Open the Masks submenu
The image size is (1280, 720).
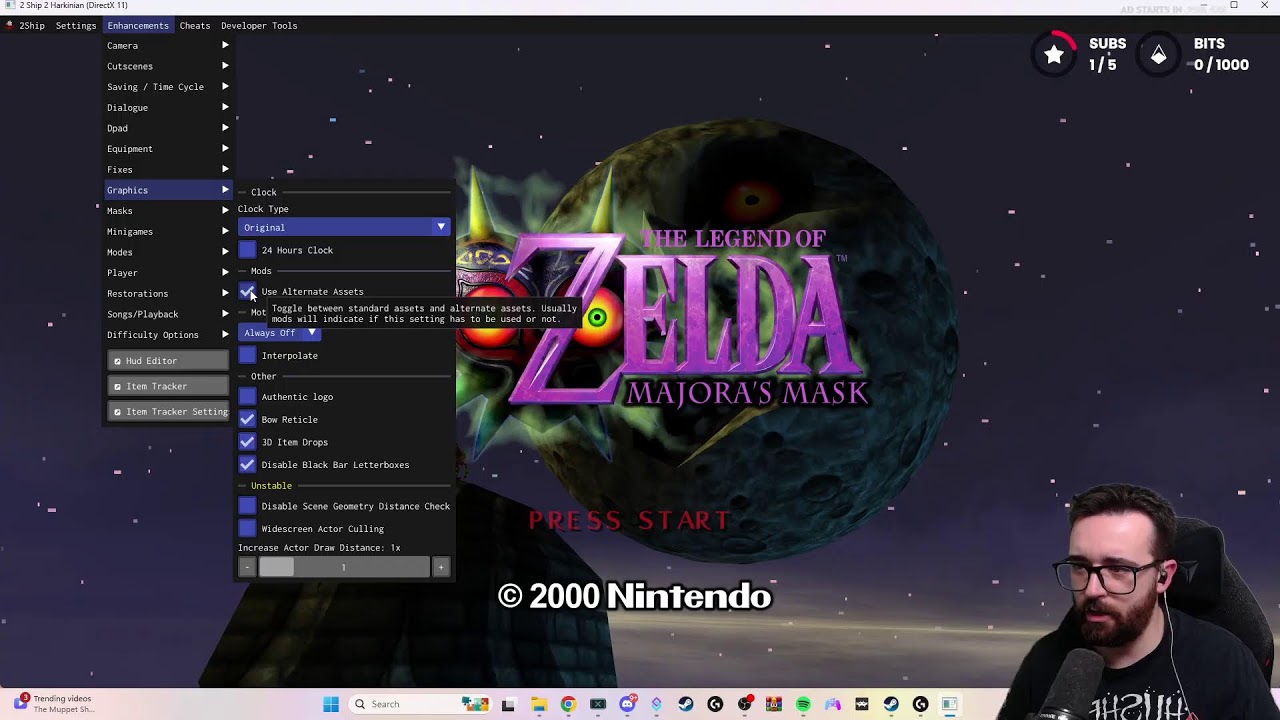click(x=168, y=211)
